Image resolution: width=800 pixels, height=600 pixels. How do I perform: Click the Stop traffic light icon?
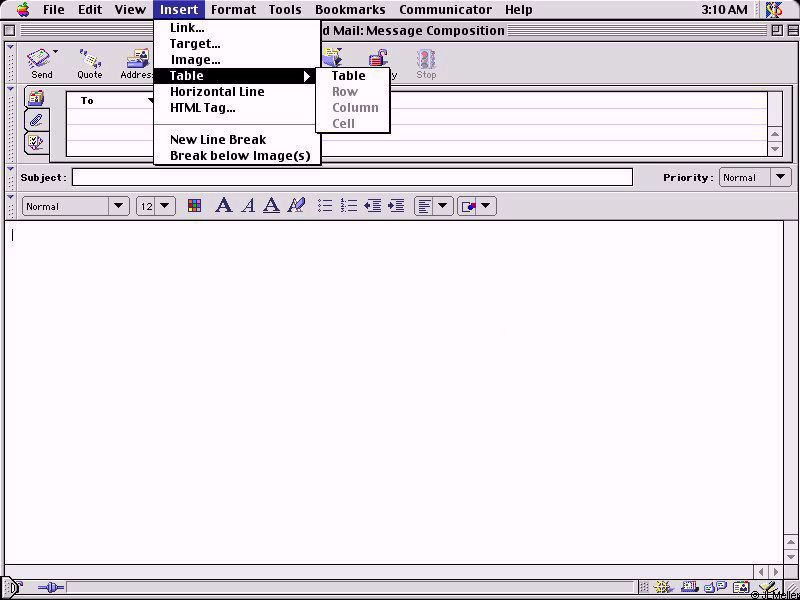[x=426, y=59]
